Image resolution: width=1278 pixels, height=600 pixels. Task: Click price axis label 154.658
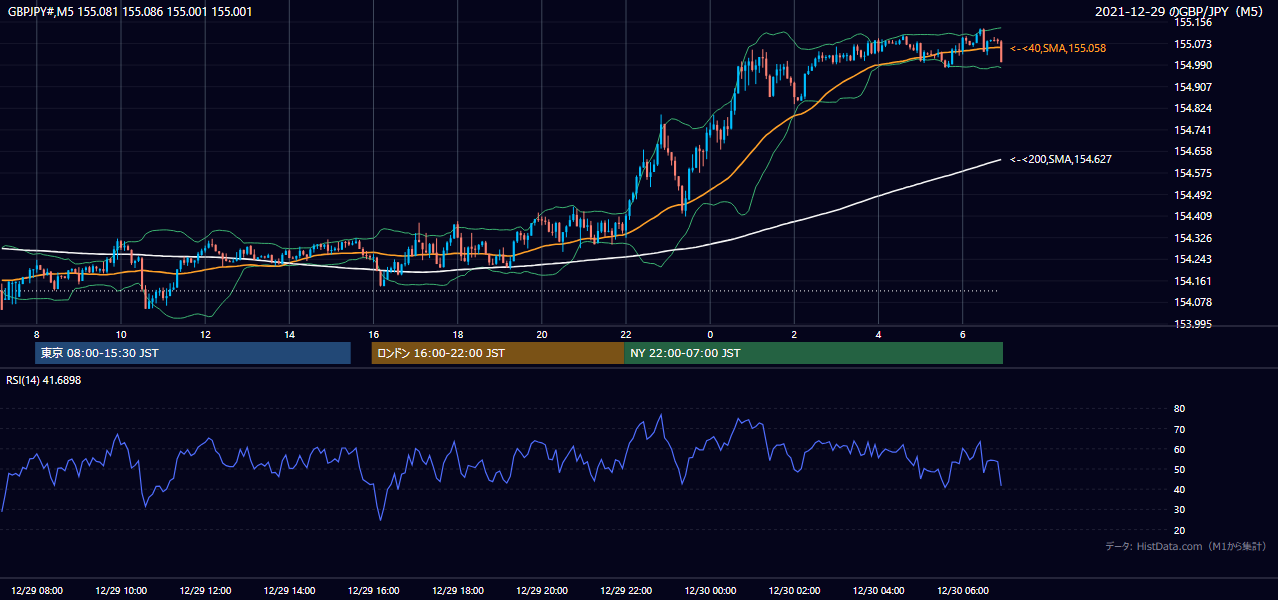click(1194, 151)
